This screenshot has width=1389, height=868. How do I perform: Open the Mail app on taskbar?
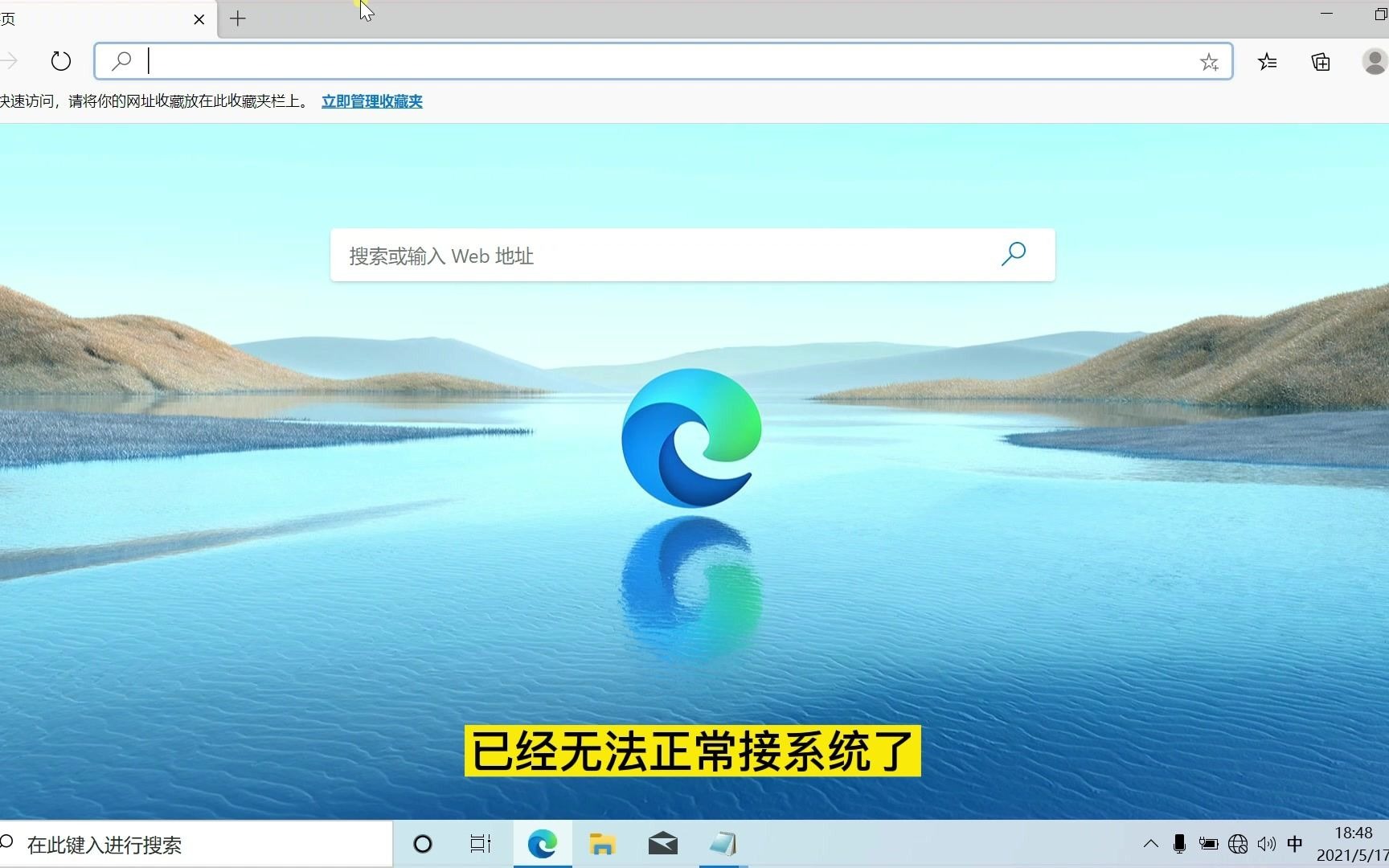pyautogui.click(x=663, y=844)
